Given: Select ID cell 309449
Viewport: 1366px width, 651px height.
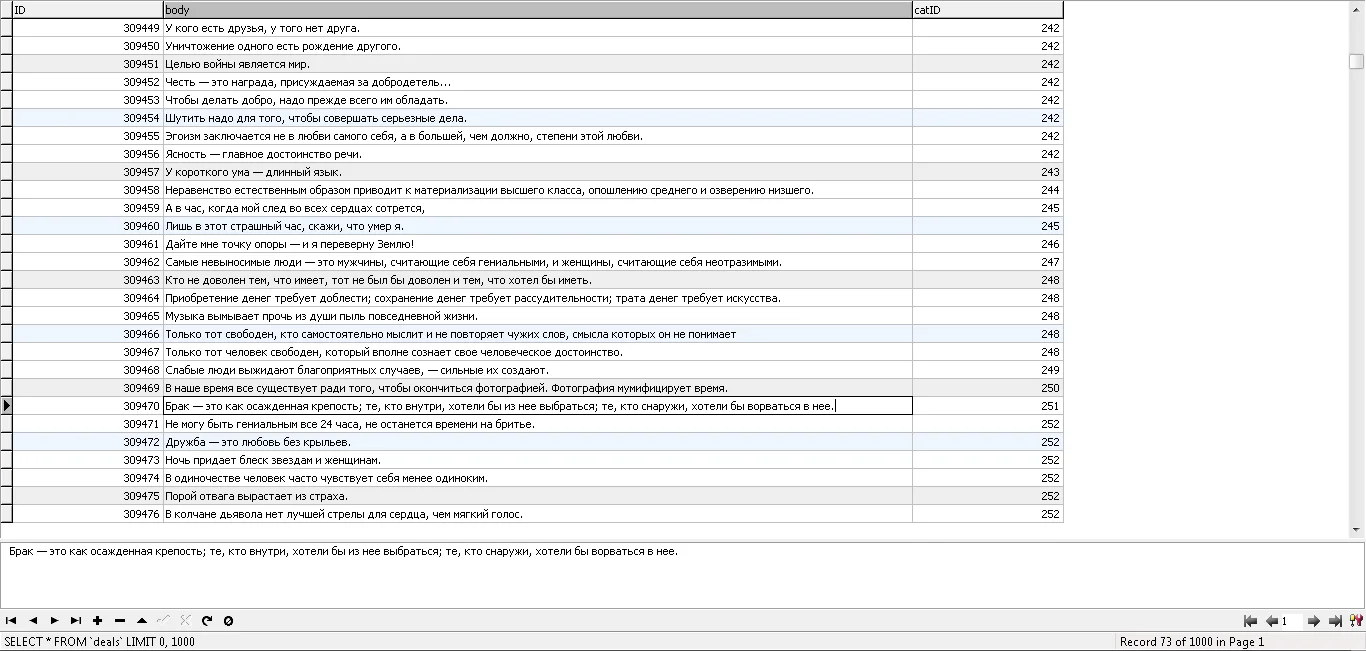Looking at the screenshot, I should pyautogui.click(x=88, y=28).
